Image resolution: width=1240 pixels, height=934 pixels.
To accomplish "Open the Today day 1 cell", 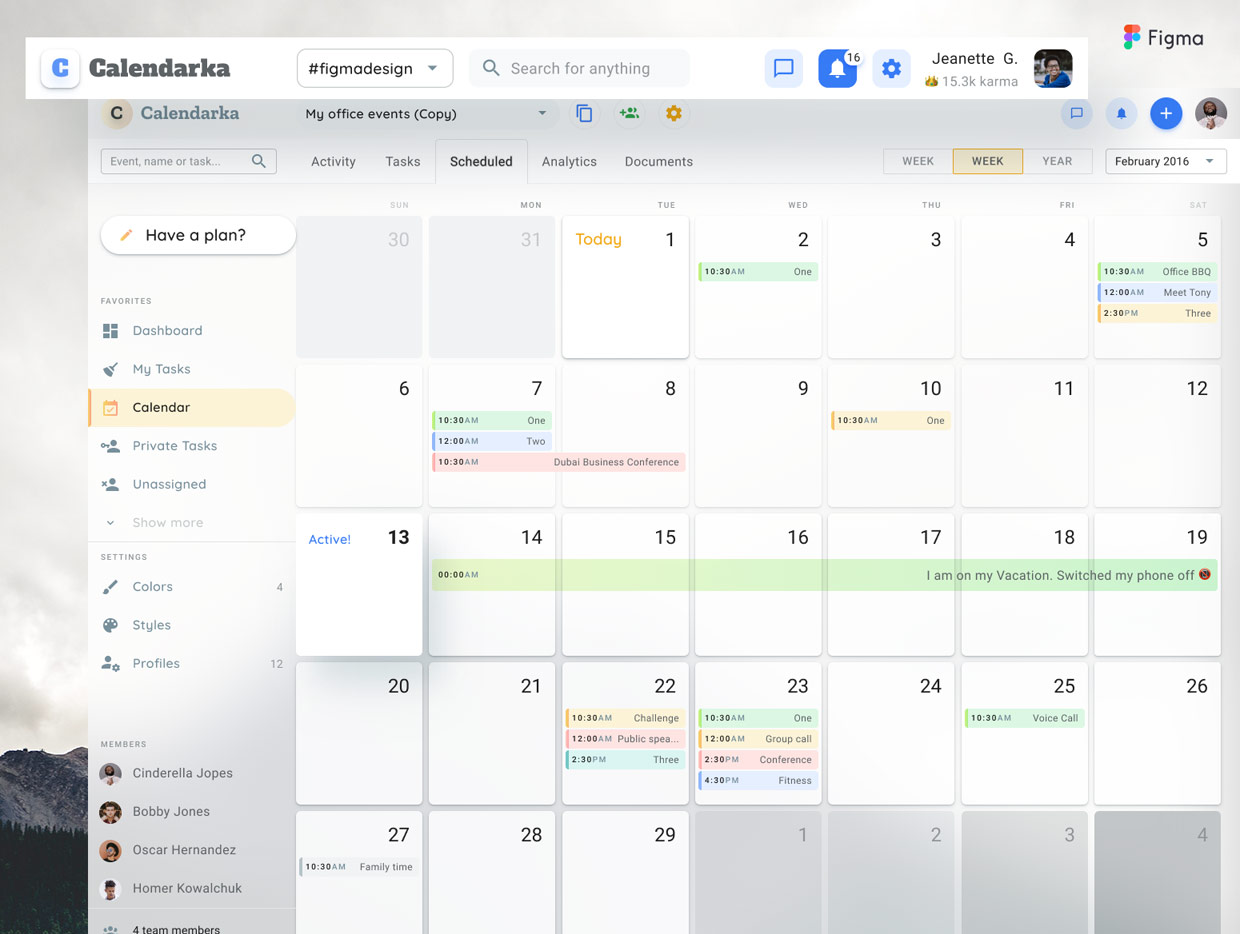I will click(x=625, y=287).
